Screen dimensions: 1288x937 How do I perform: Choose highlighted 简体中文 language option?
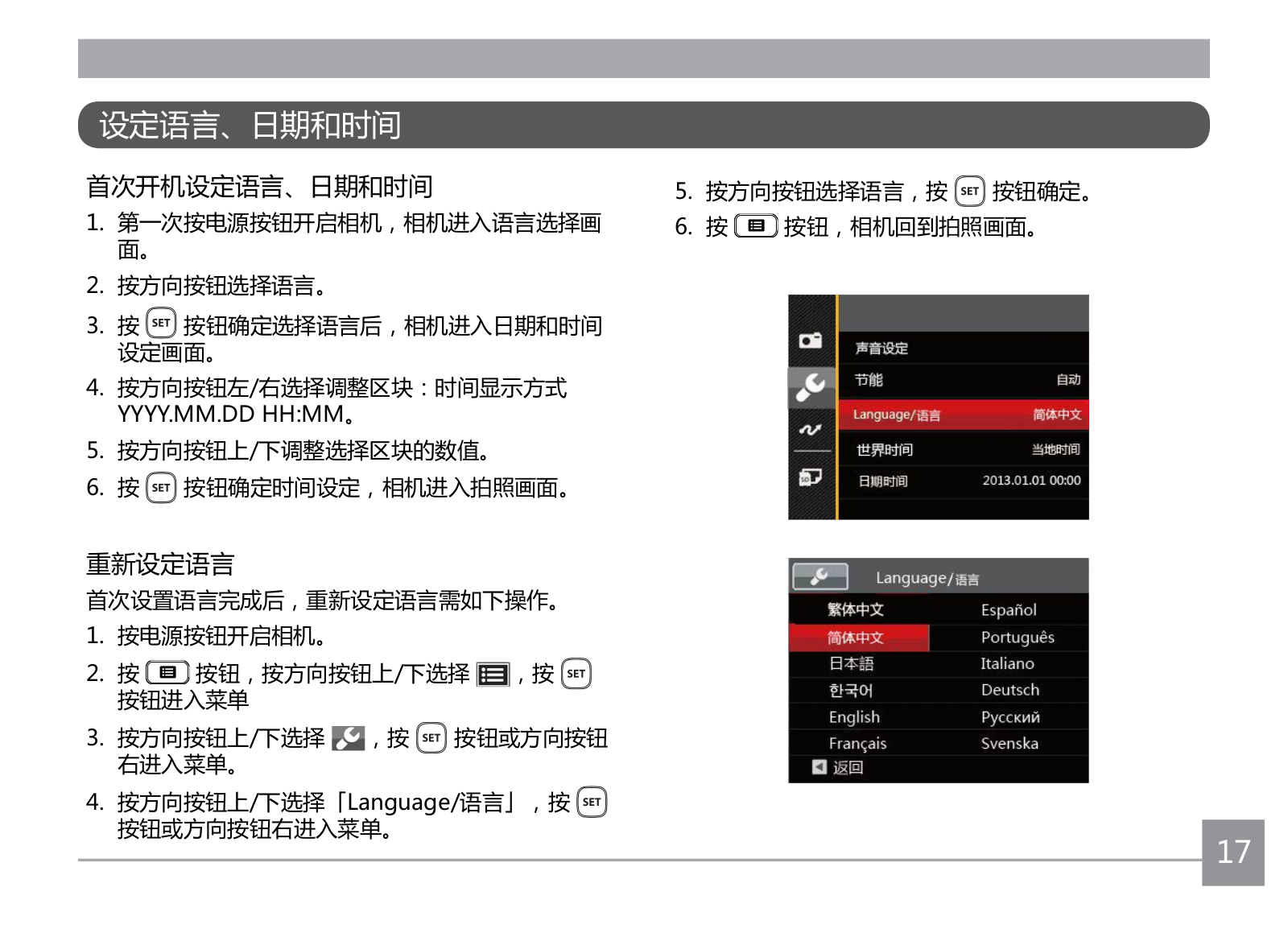(x=859, y=638)
